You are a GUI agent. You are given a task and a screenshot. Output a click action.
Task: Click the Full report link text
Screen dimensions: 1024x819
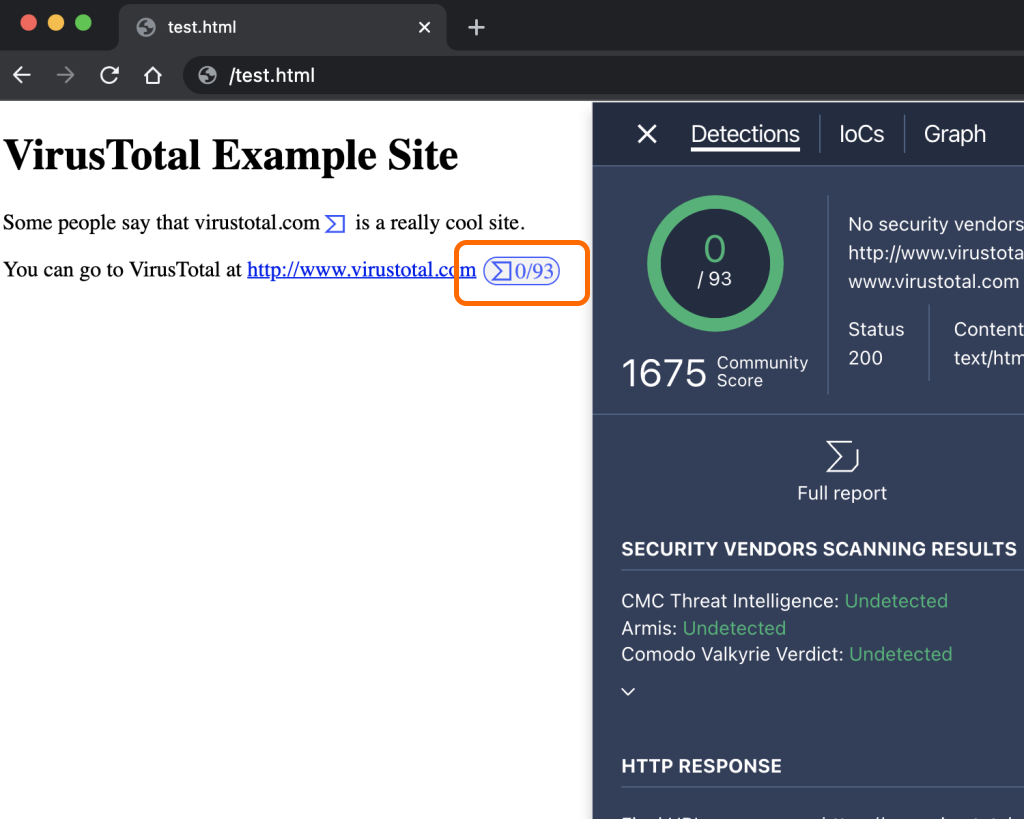(841, 492)
